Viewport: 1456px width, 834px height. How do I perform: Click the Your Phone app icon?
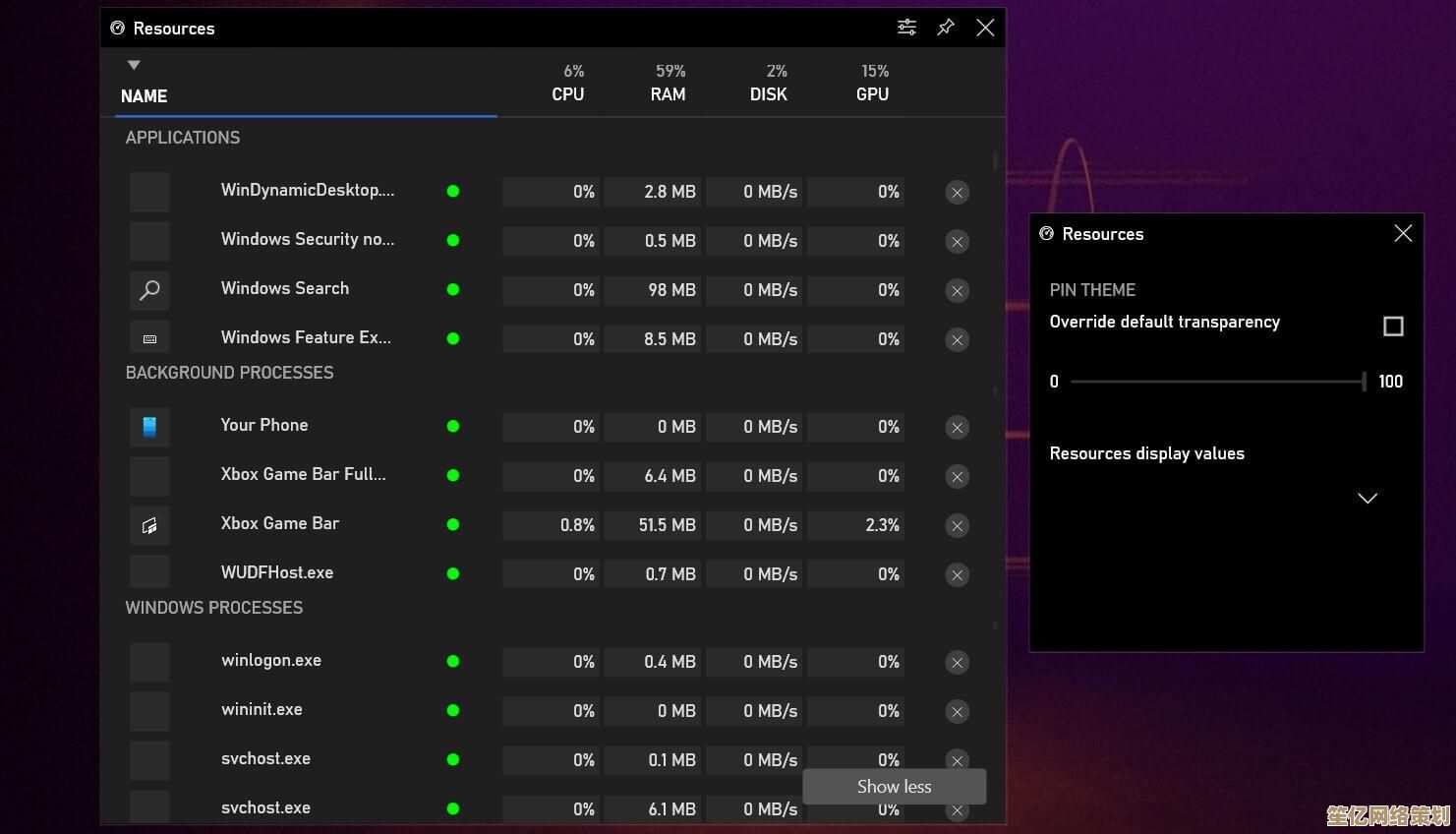point(149,427)
